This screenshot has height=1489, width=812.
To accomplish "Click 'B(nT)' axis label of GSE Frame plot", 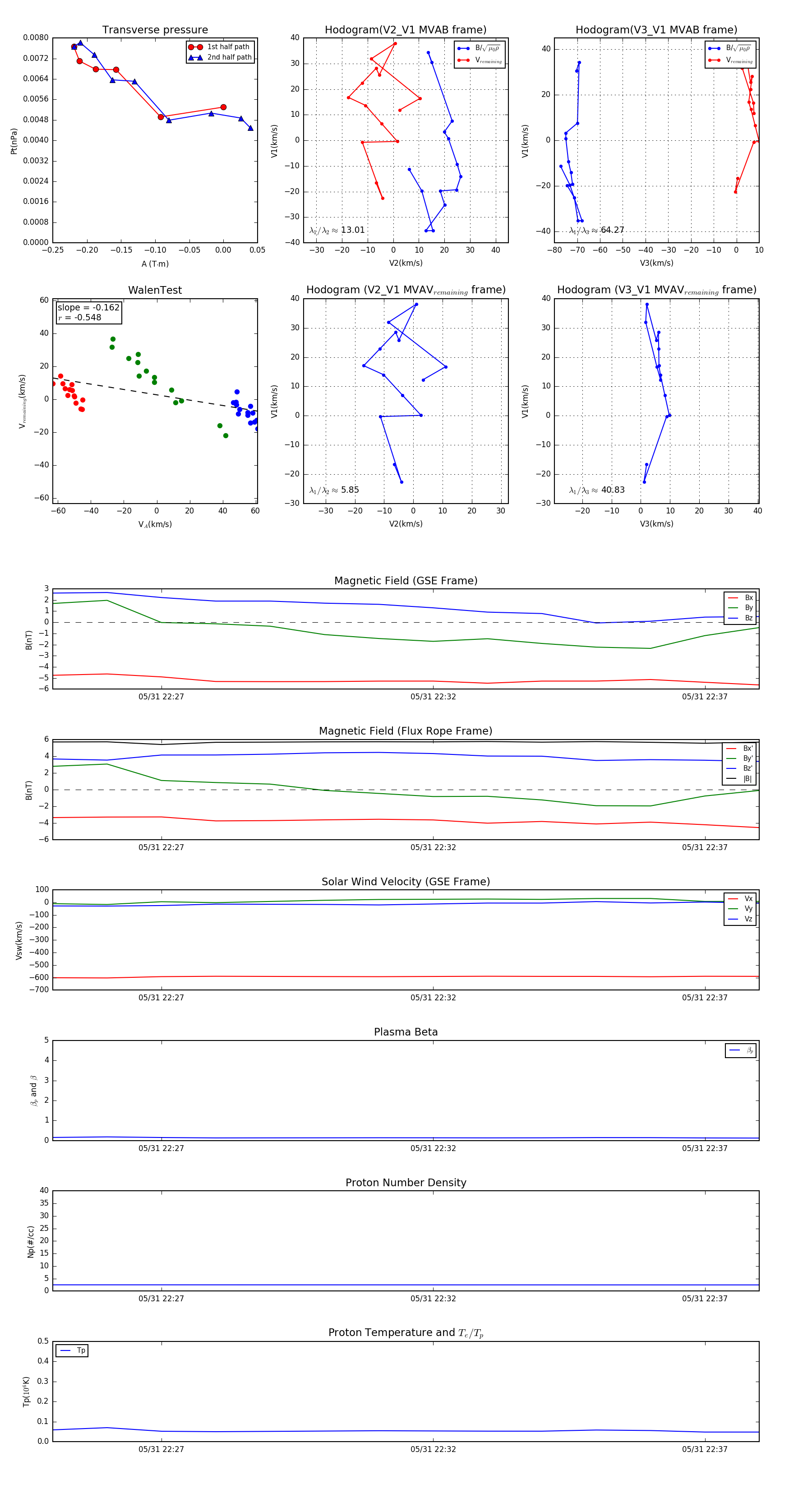I will pyautogui.click(x=29, y=640).
